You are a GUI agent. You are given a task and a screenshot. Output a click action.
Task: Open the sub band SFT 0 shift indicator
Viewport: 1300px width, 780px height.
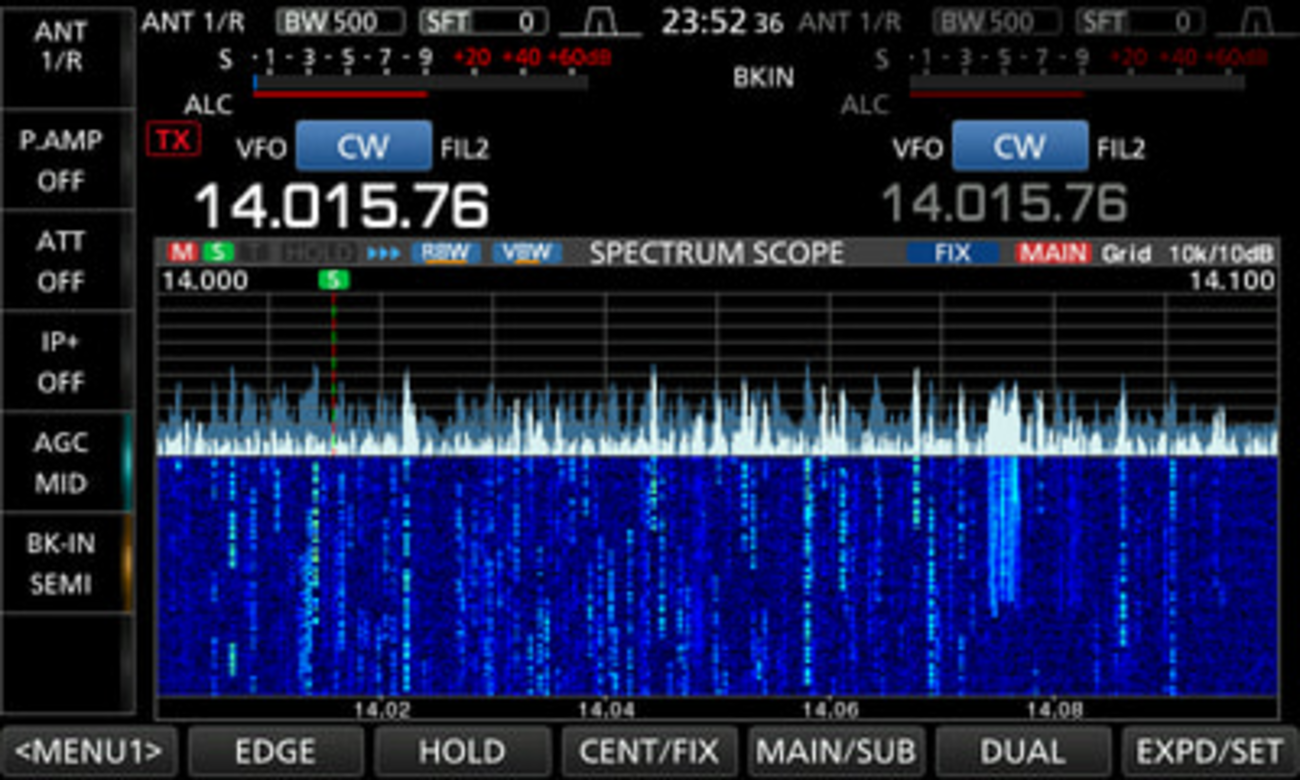point(1141,22)
